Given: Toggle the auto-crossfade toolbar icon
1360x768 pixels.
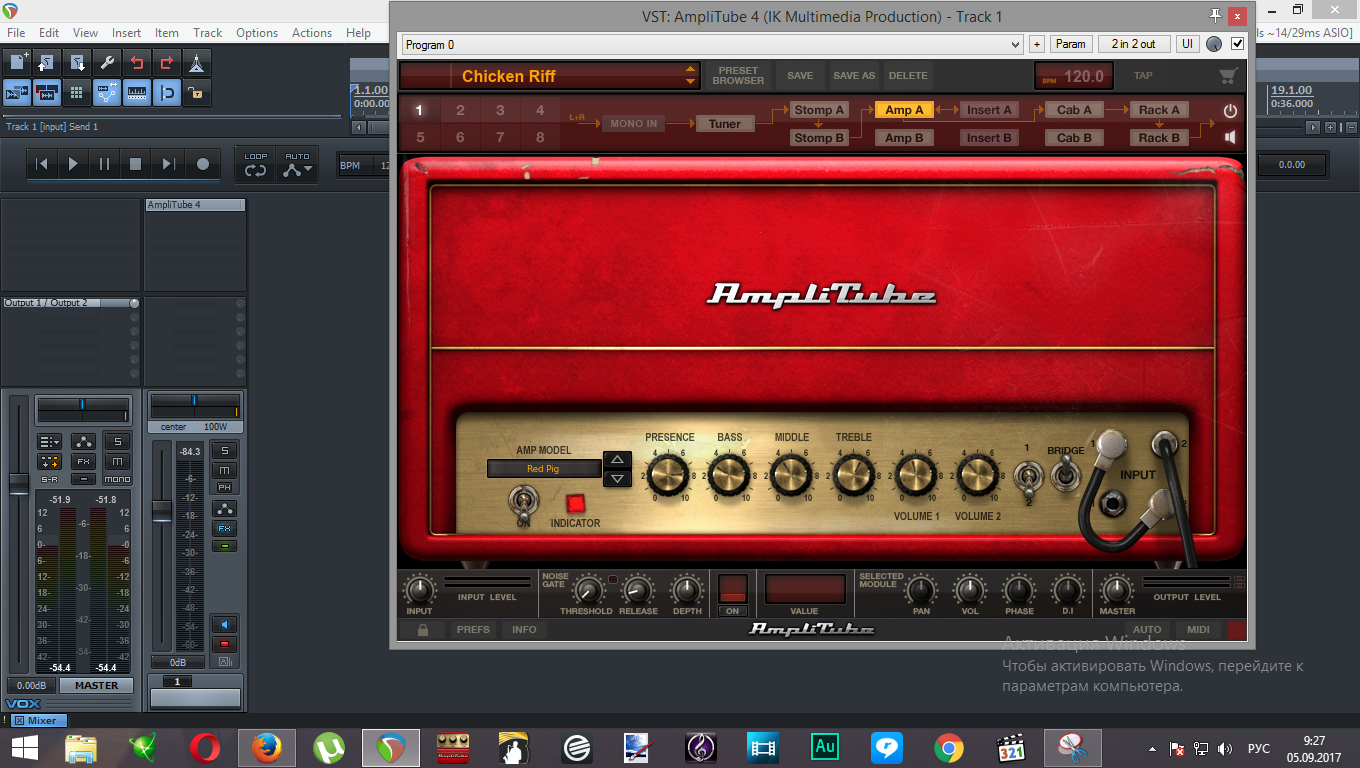Looking at the screenshot, I should coord(17,93).
